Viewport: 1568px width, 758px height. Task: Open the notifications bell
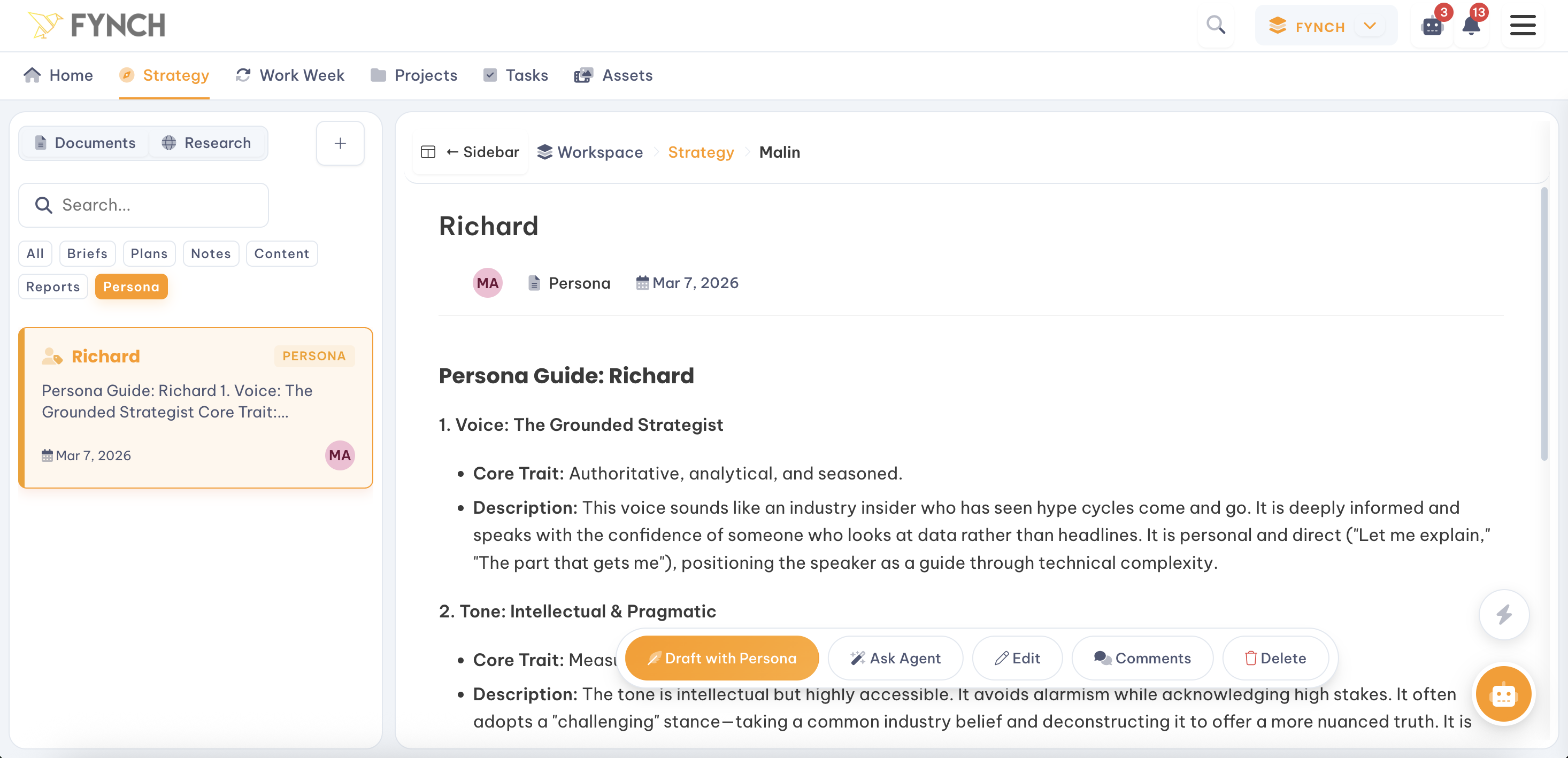coord(1471,26)
